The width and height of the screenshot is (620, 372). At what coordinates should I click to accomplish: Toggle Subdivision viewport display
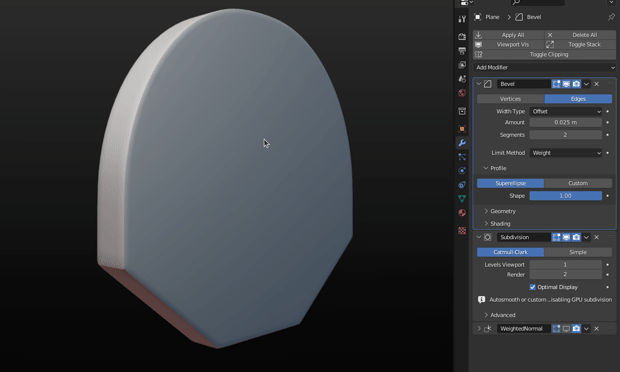click(566, 237)
